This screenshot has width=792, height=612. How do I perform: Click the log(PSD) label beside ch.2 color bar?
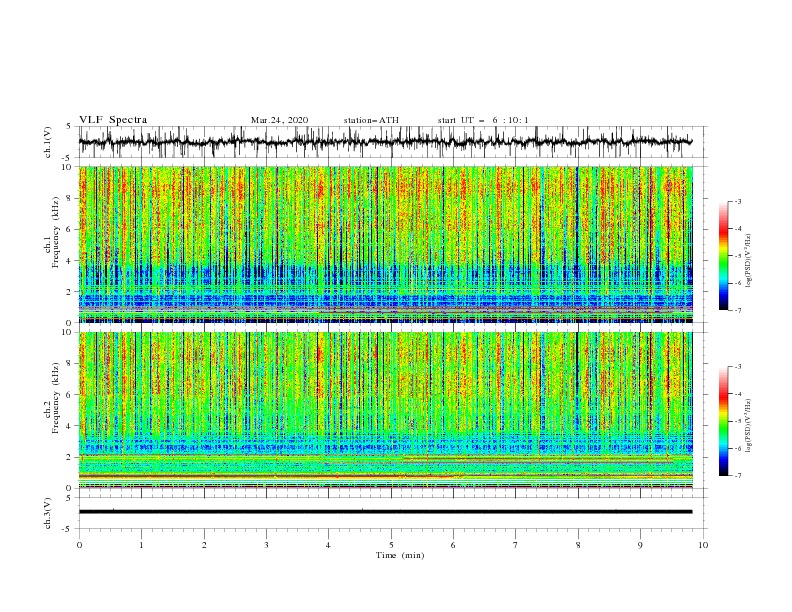tap(749, 426)
